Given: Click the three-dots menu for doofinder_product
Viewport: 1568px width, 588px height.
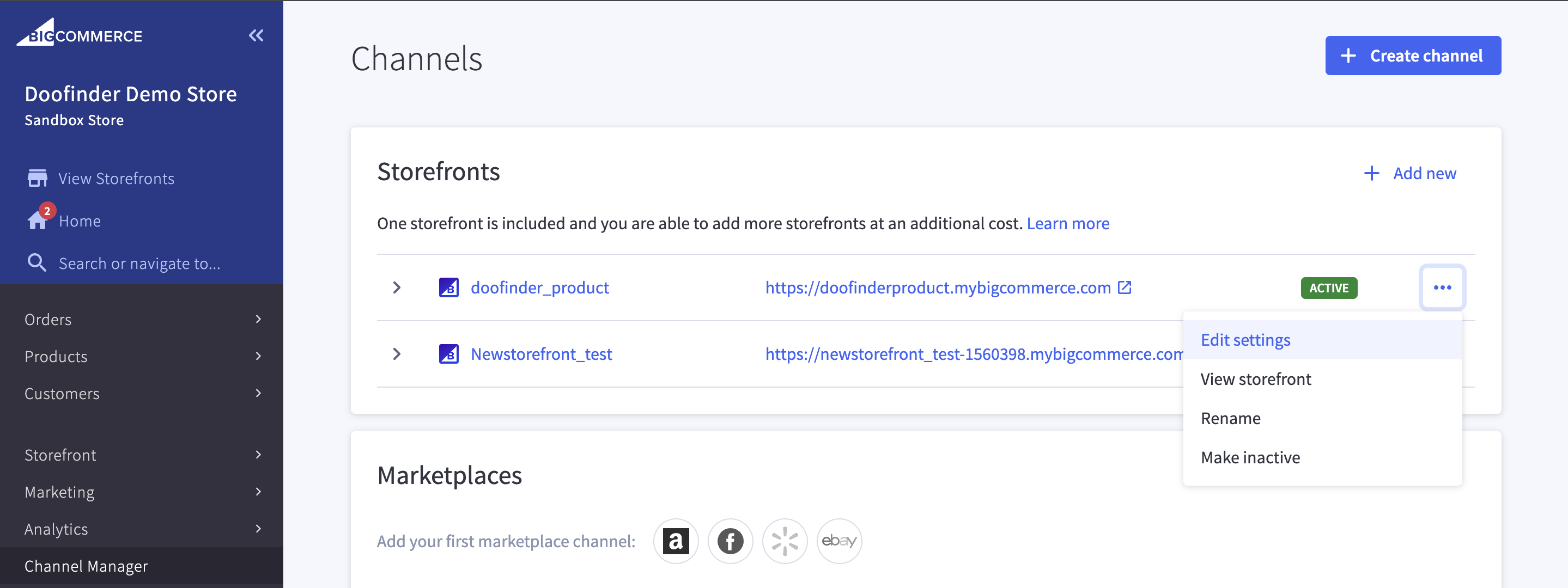Looking at the screenshot, I should tap(1442, 287).
